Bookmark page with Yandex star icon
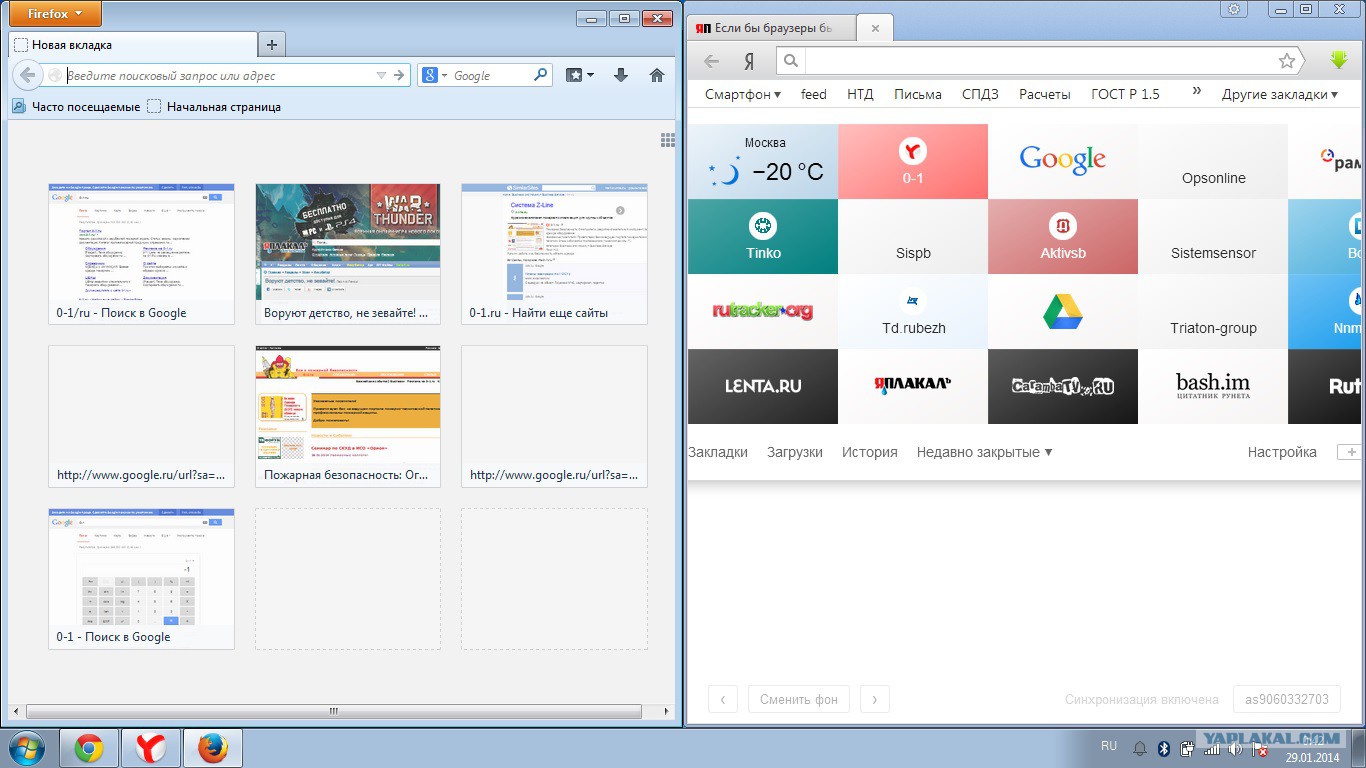The image size is (1366, 768). pos(1287,61)
